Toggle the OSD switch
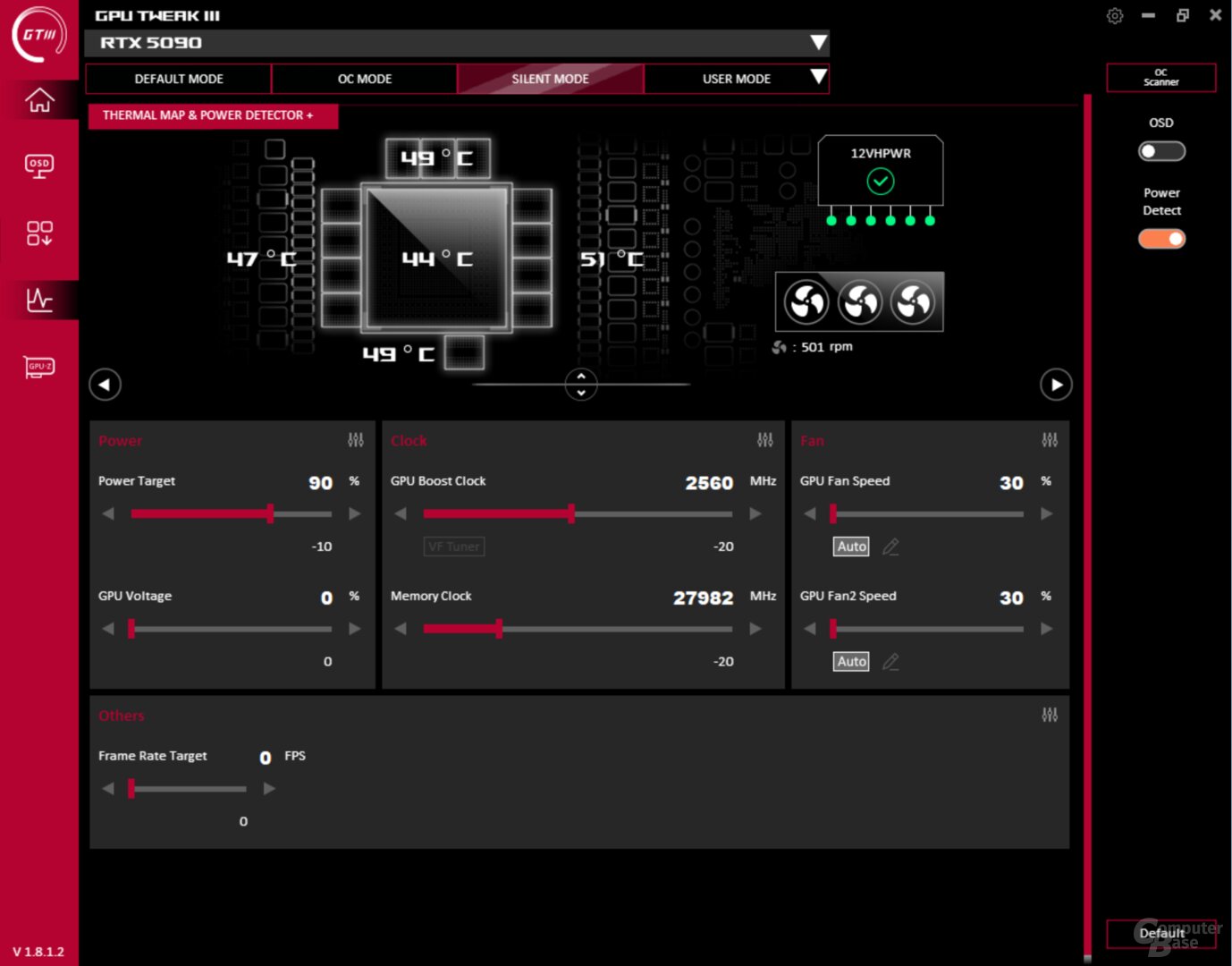 point(1161,151)
